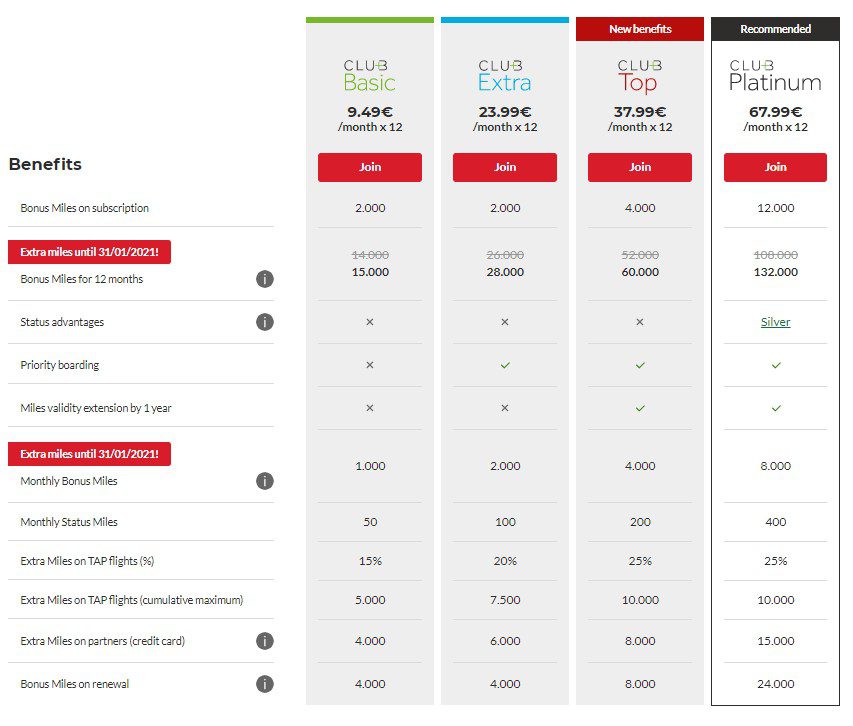The width and height of the screenshot is (853, 726).
Task: Click the 1.000 Monthly Bonus Miles value
Action: click(370, 466)
